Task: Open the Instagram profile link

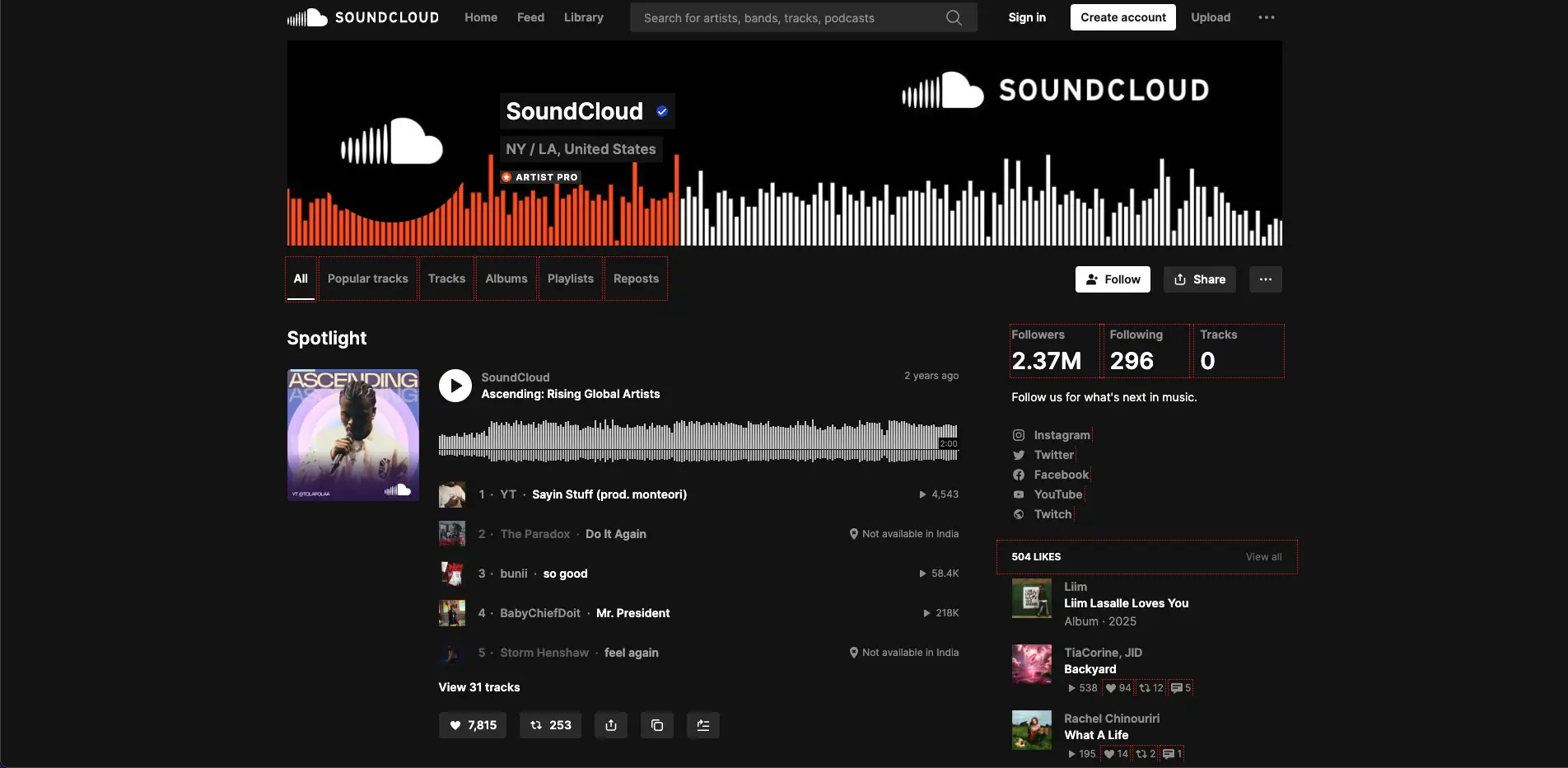Action: tap(1061, 435)
